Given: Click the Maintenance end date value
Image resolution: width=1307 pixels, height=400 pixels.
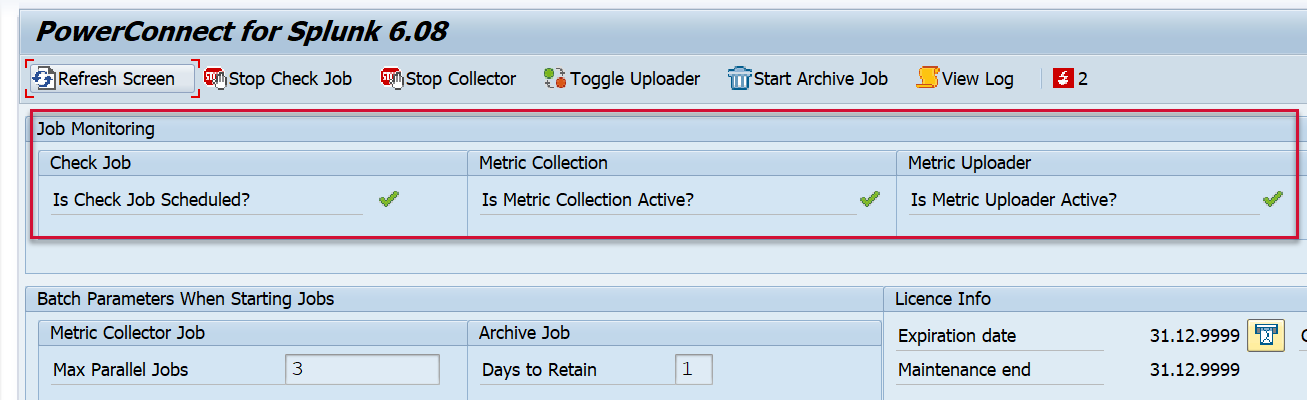Looking at the screenshot, I should (1194, 370).
